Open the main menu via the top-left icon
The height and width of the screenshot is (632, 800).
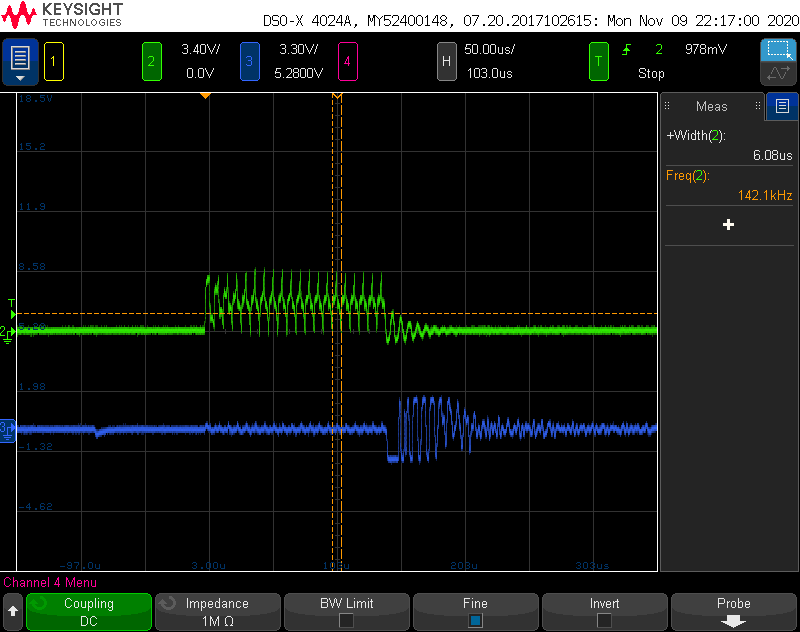point(20,61)
